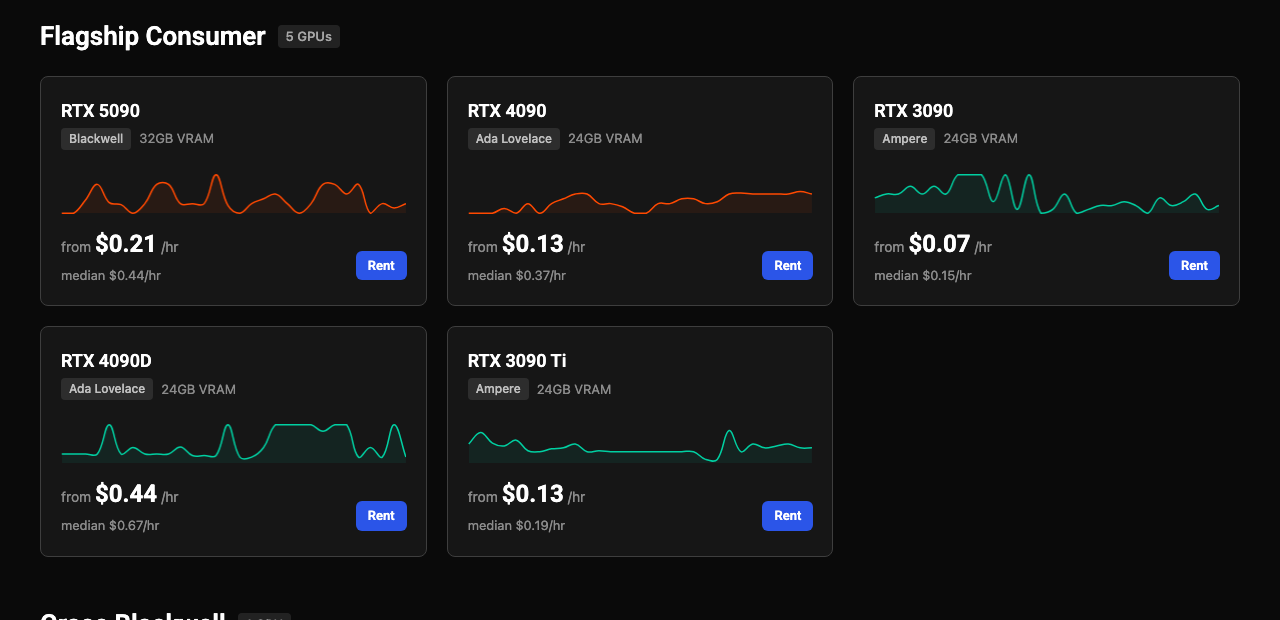Rent the RTX 5090 GPU
Viewport: 1280px width, 620px height.
(x=381, y=265)
